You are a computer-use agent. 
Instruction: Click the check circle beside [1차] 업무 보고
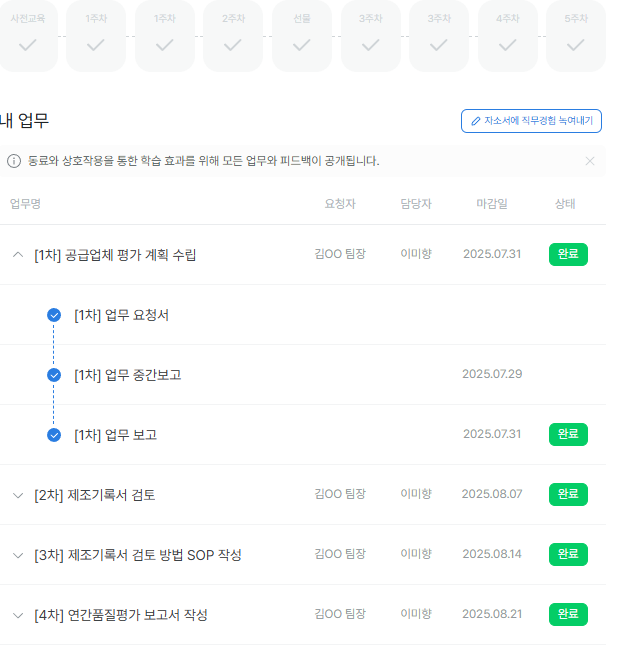[54, 435]
